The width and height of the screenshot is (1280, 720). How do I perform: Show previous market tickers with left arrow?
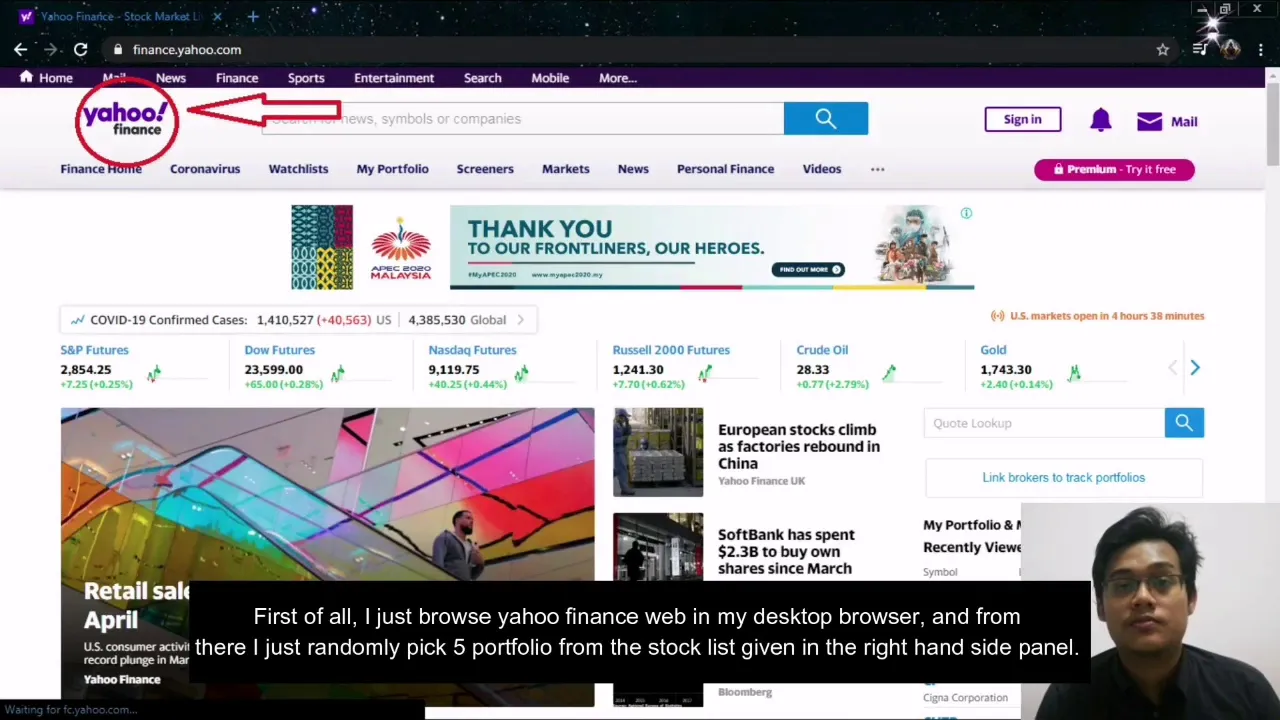tap(1172, 368)
